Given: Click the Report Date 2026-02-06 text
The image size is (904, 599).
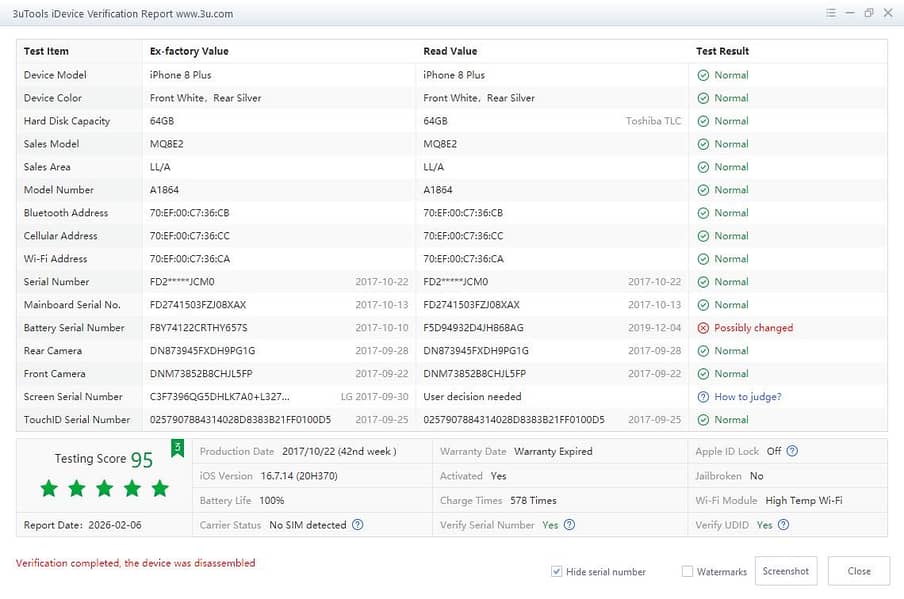Looking at the screenshot, I should pos(82,525).
